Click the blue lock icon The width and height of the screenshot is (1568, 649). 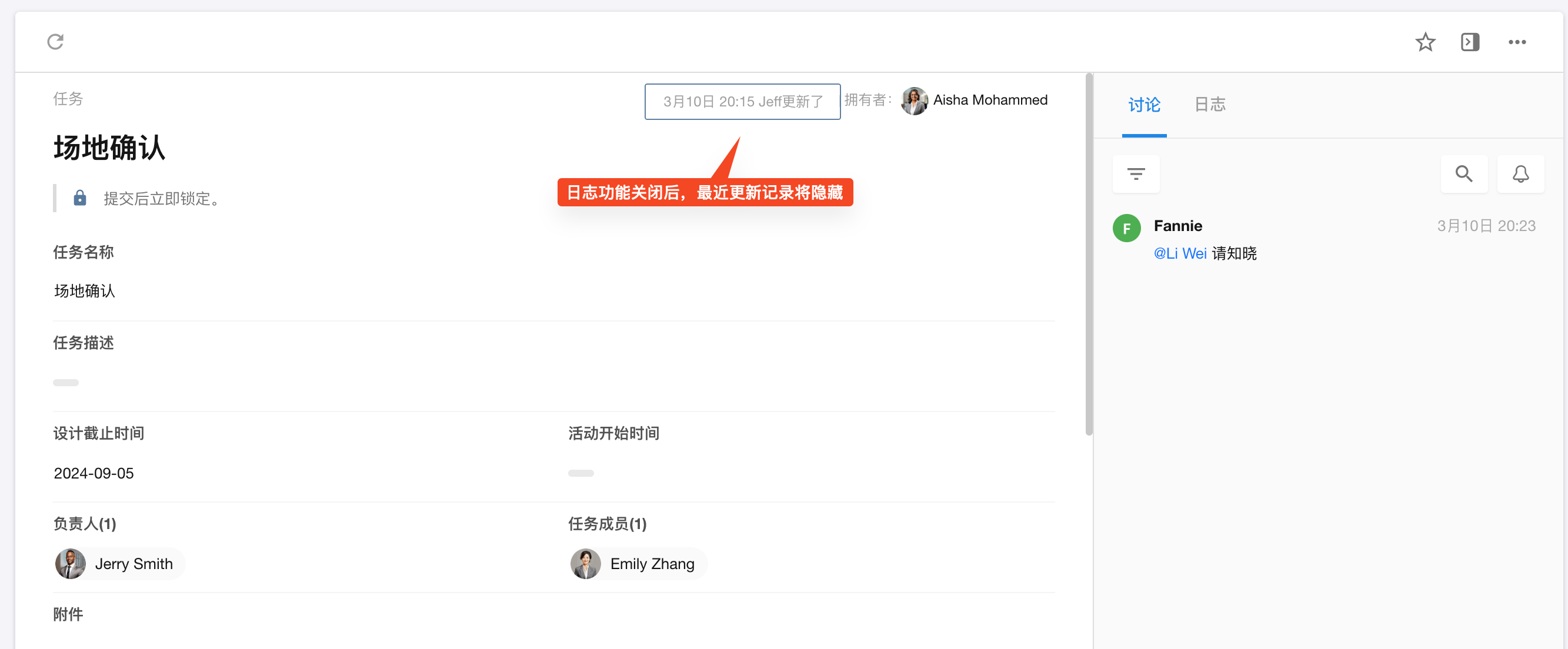coord(80,198)
